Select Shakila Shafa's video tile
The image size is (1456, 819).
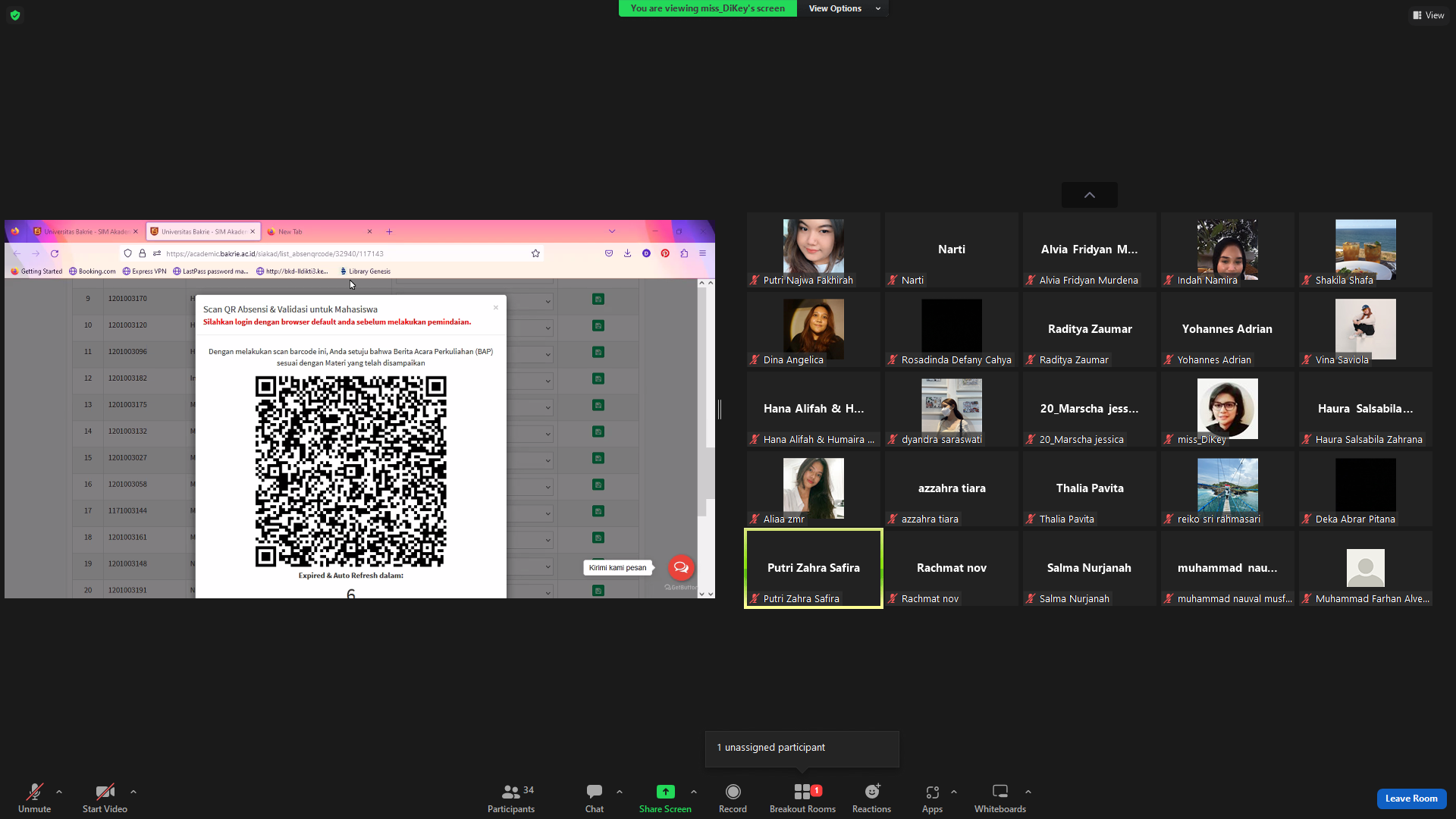coord(1365,250)
